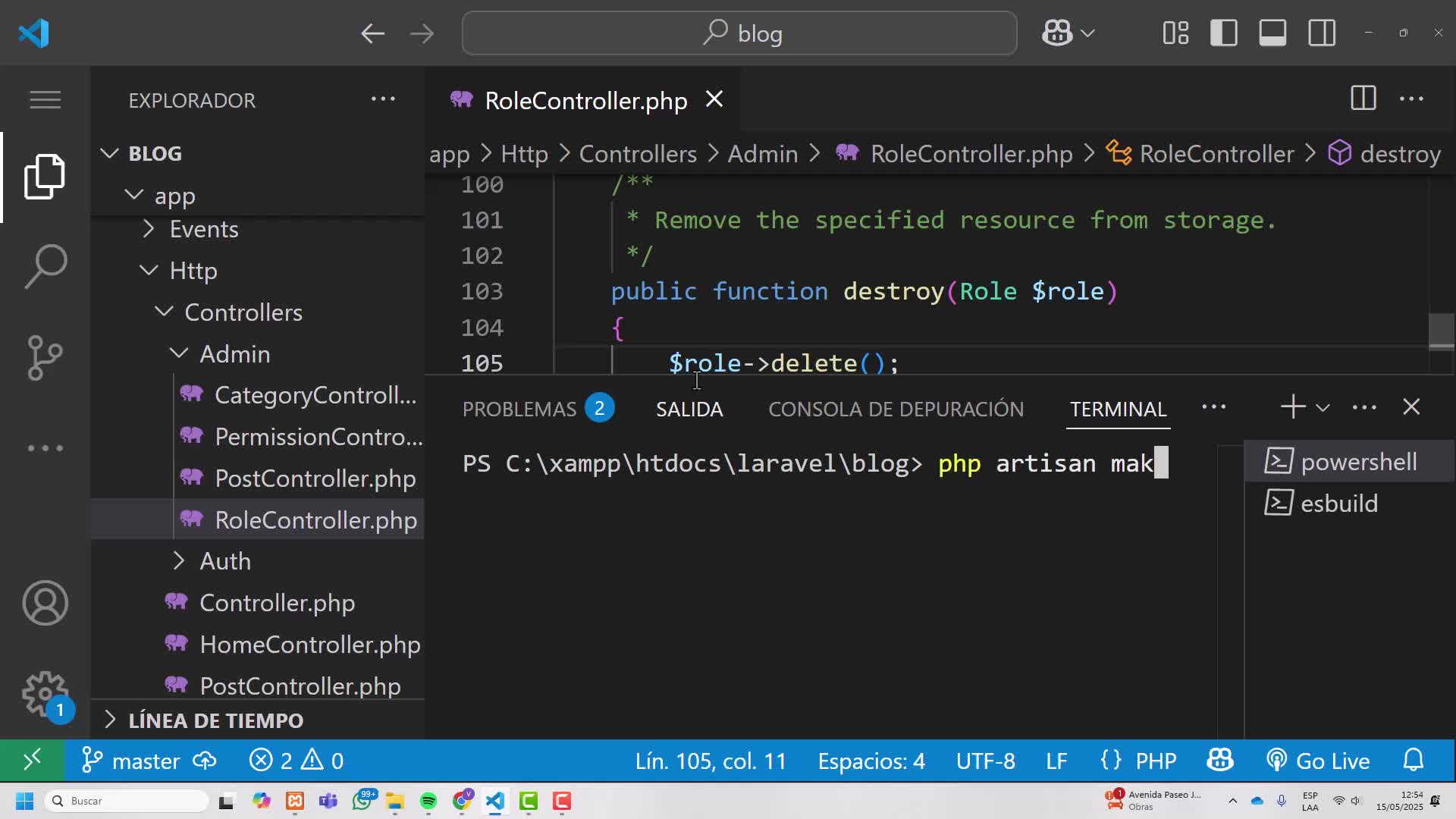Select the powershell terminal instance
Viewport: 1456px width, 819px height.
[x=1349, y=461]
